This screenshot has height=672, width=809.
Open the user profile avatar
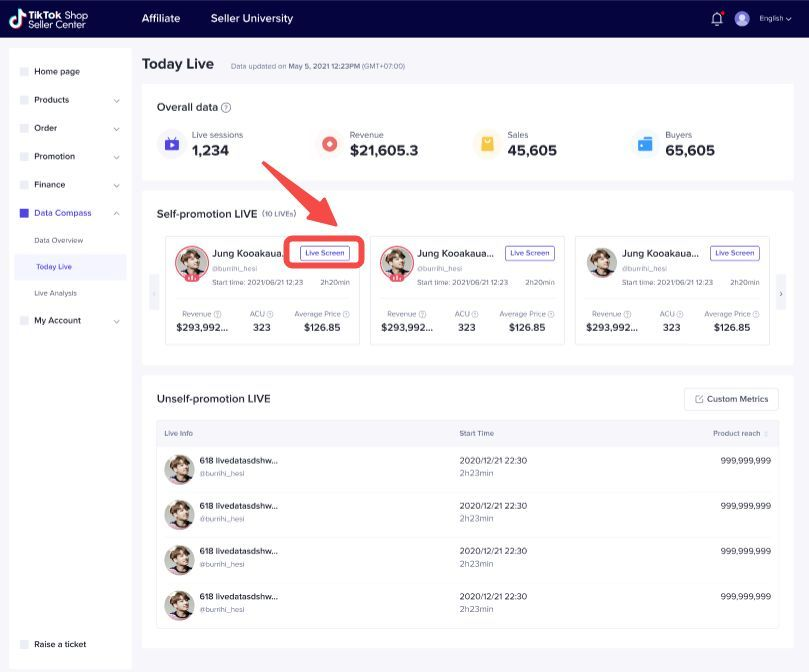click(742, 18)
